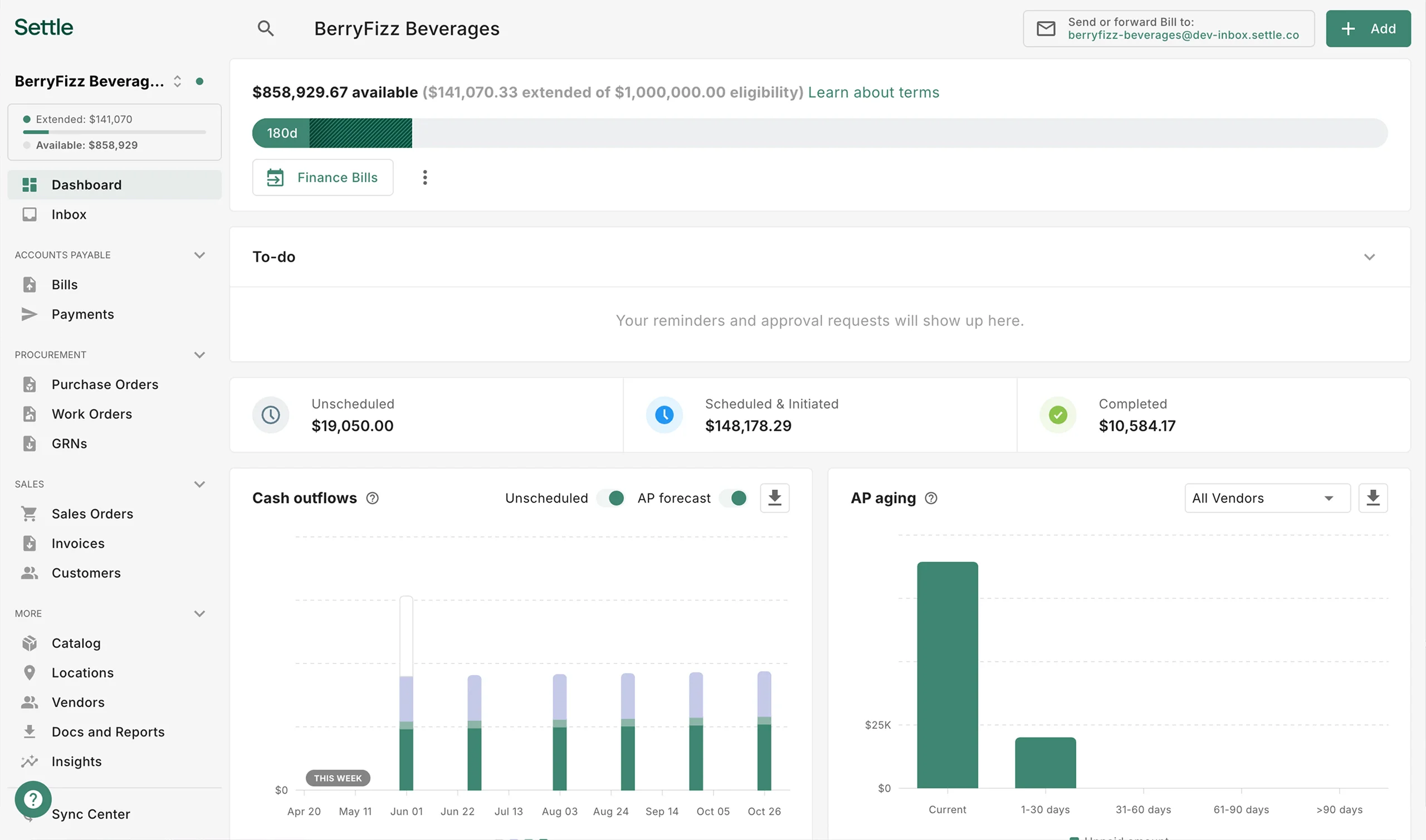Click the Cash outflows help icon

372,498
